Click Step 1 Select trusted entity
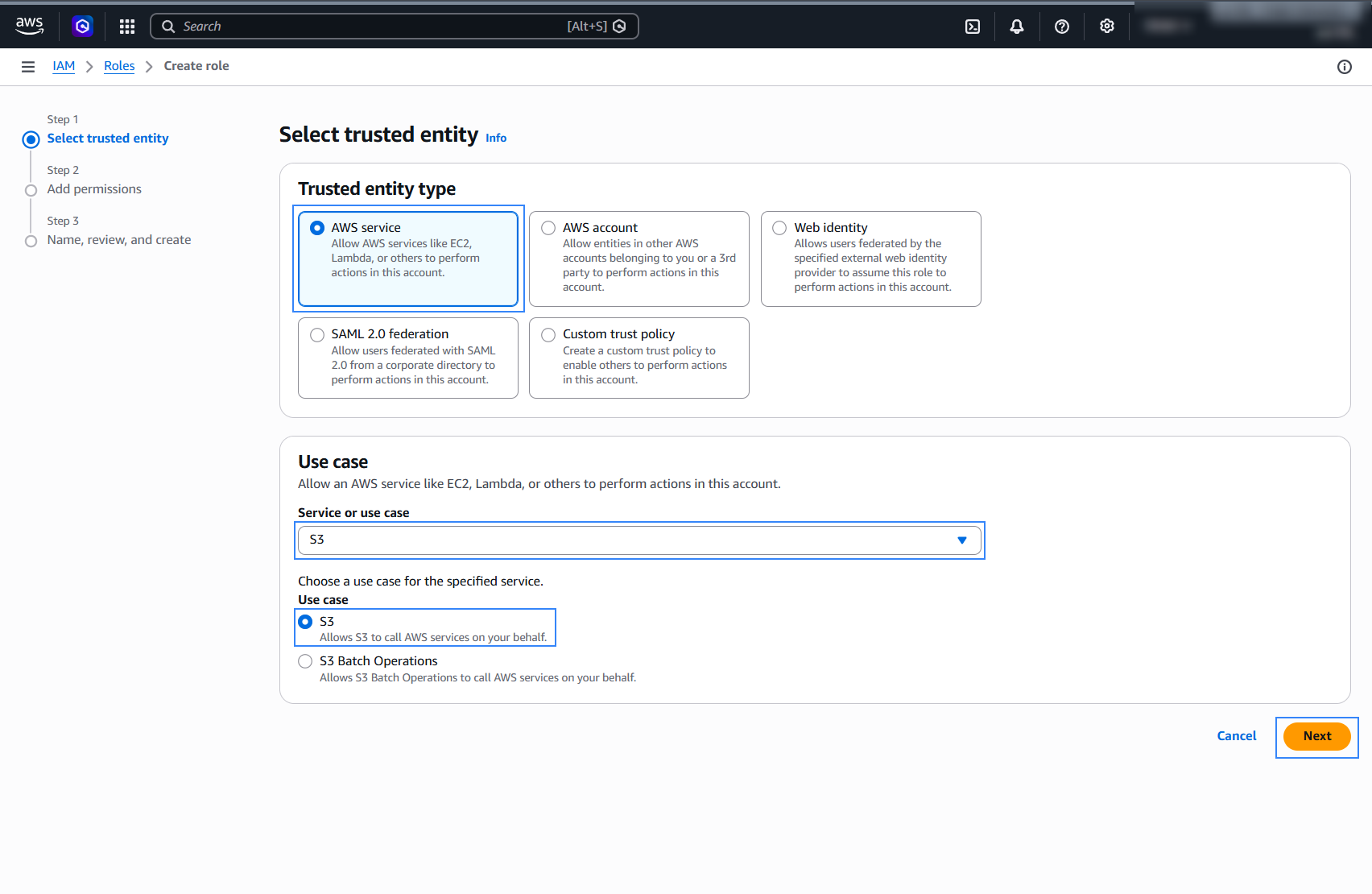The image size is (1372, 894). point(108,139)
